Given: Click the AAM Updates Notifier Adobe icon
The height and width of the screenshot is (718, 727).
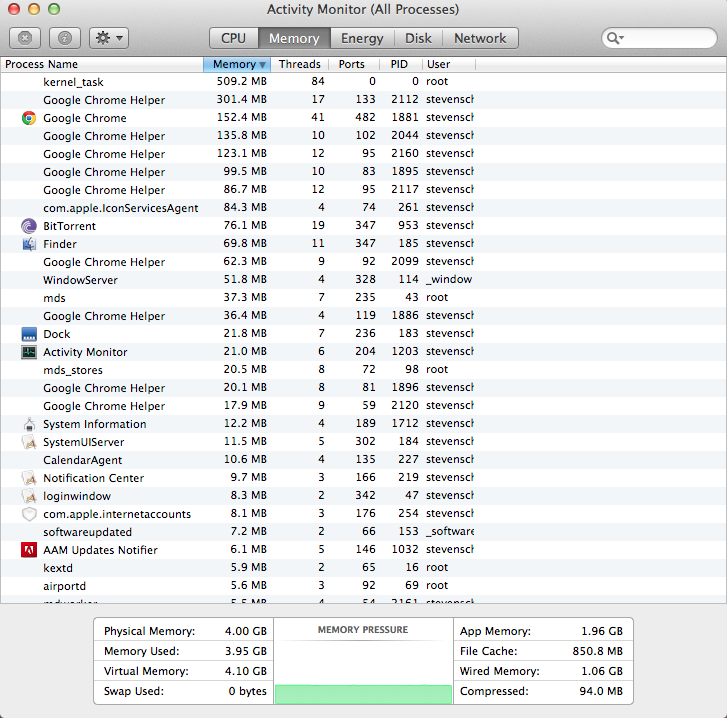Looking at the screenshot, I should coord(29,550).
